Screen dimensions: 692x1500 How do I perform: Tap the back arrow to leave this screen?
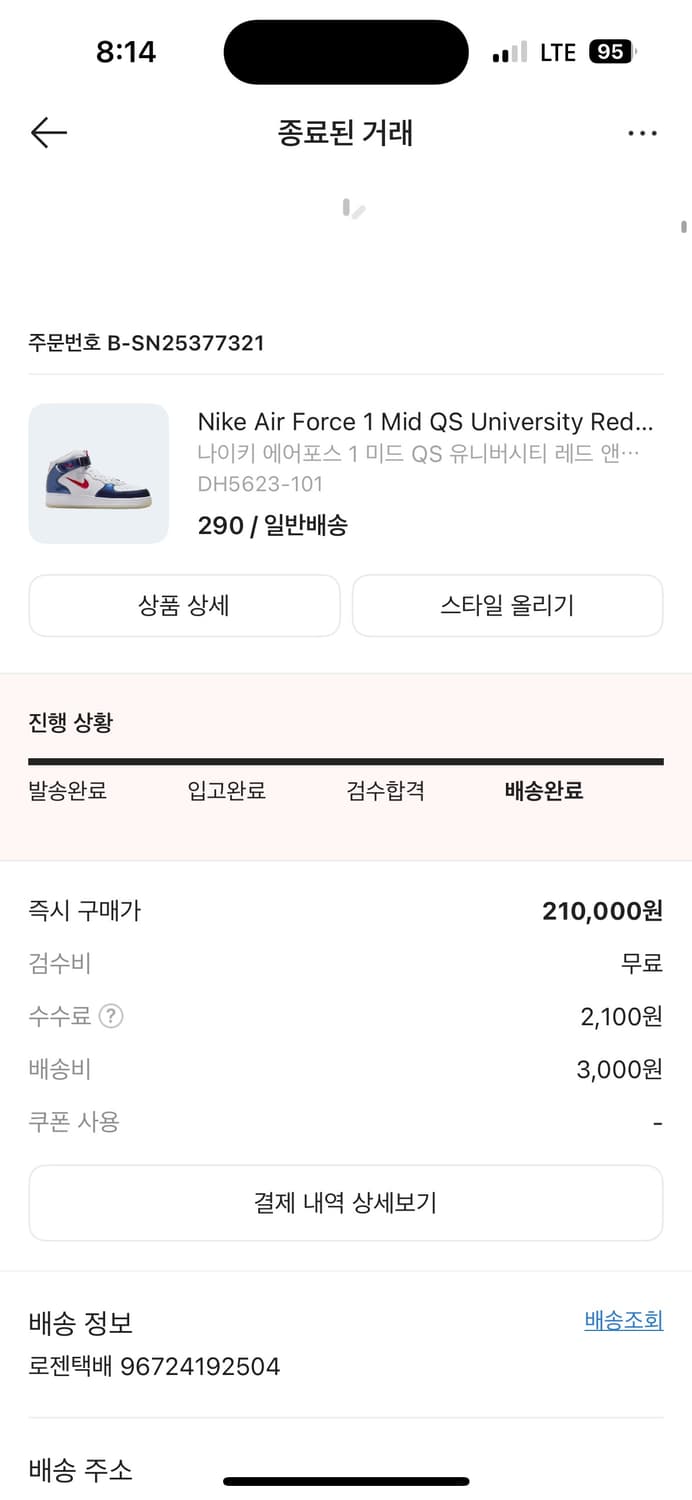[x=48, y=132]
